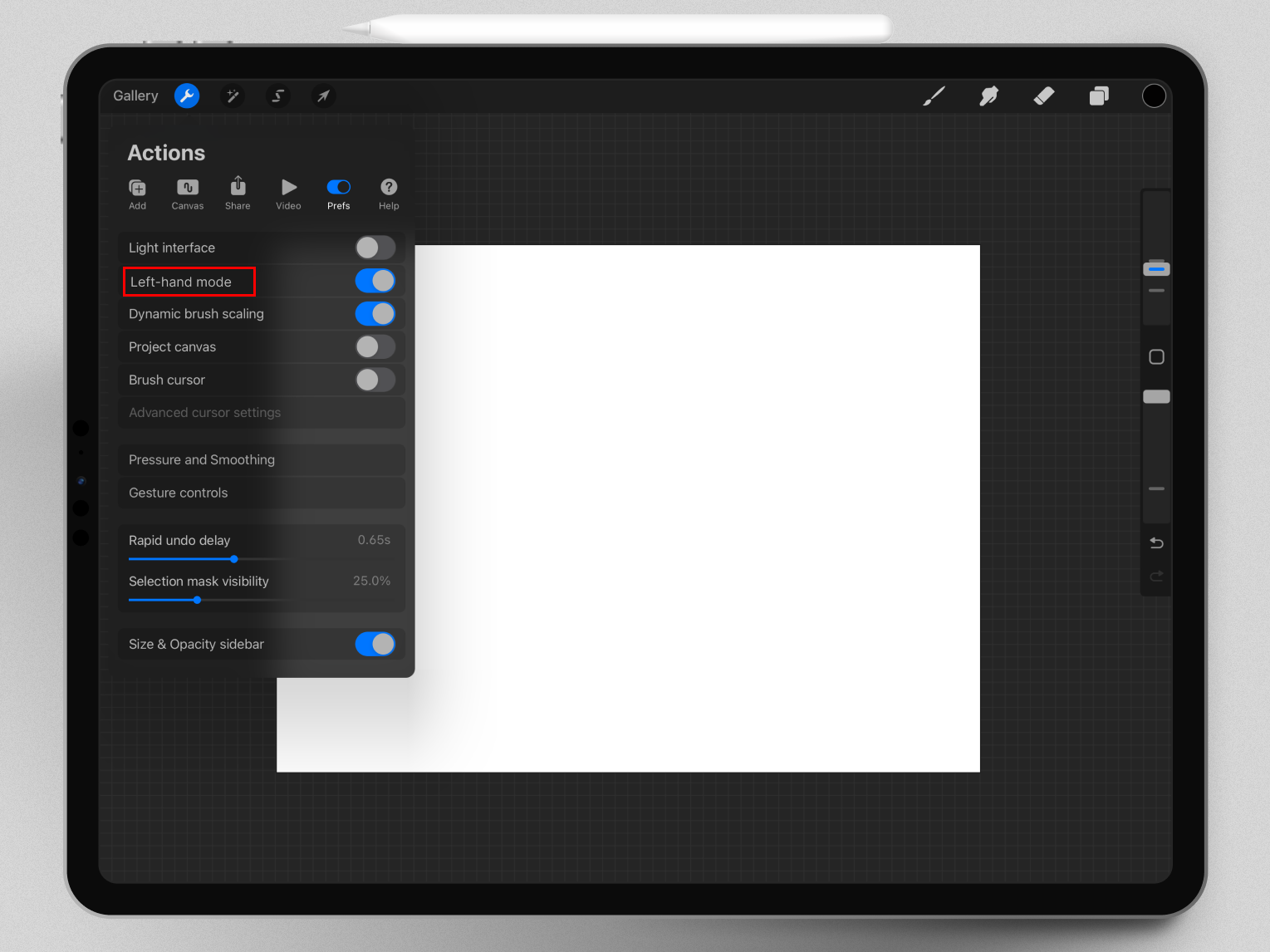The image size is (1270, 952).
Task: Click the Undo arrow in sidebar
Action: (x=1156, y=543)
